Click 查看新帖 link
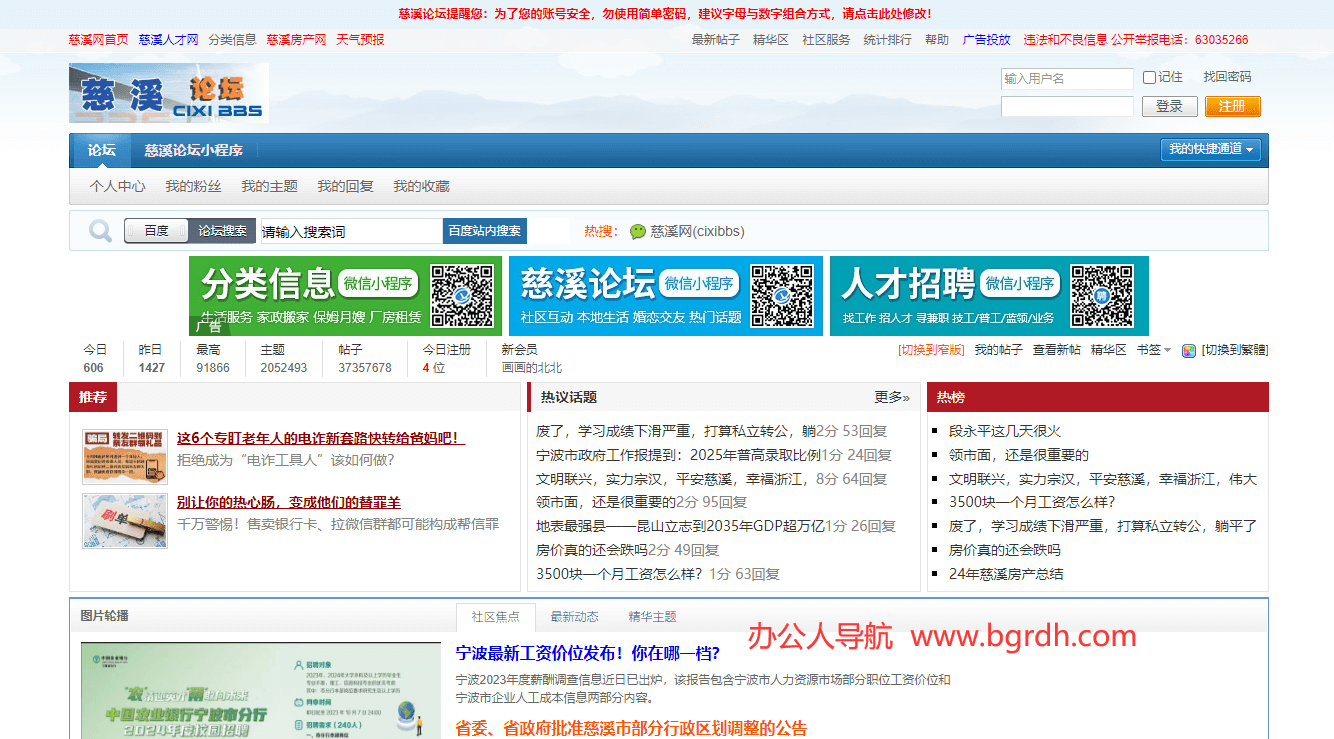This screenshot has height=739, width=1334. 1057,350
